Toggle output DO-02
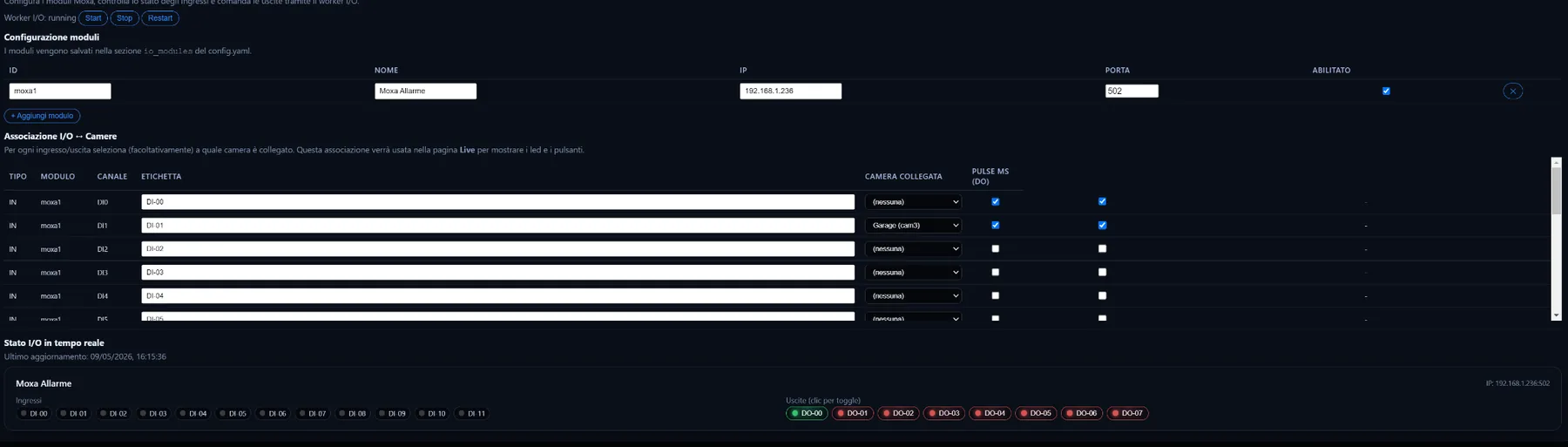 (x=898, y=413)
